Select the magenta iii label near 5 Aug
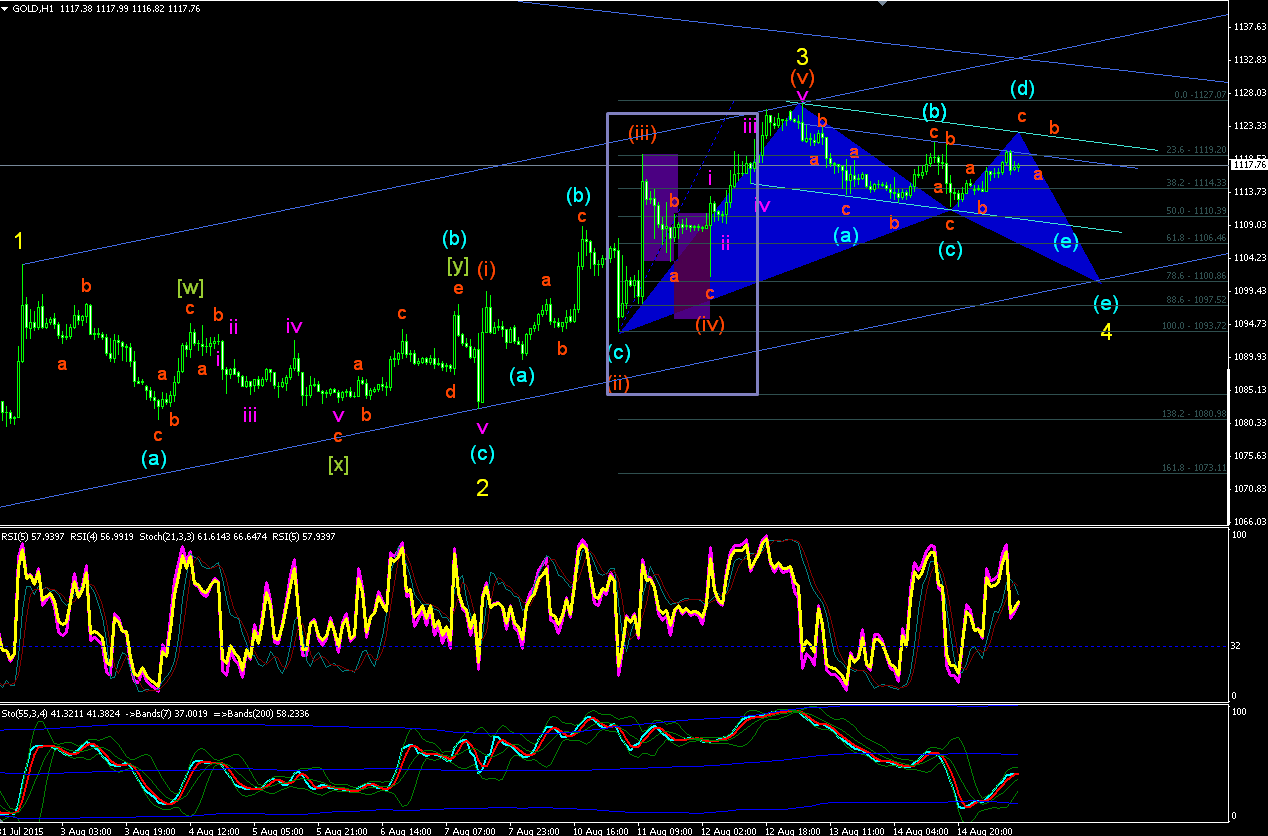 249,415
